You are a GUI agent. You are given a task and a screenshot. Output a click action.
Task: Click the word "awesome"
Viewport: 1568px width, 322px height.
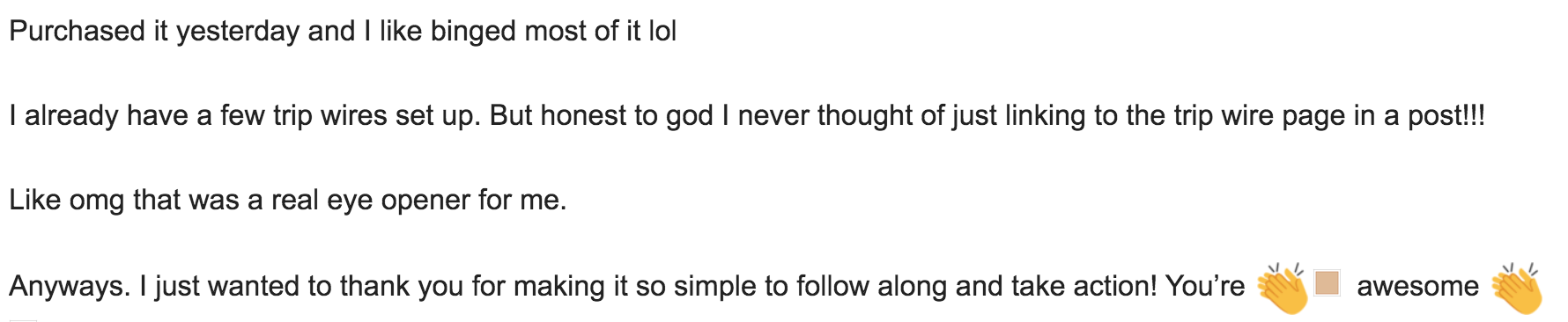[x=1417, y=287]
